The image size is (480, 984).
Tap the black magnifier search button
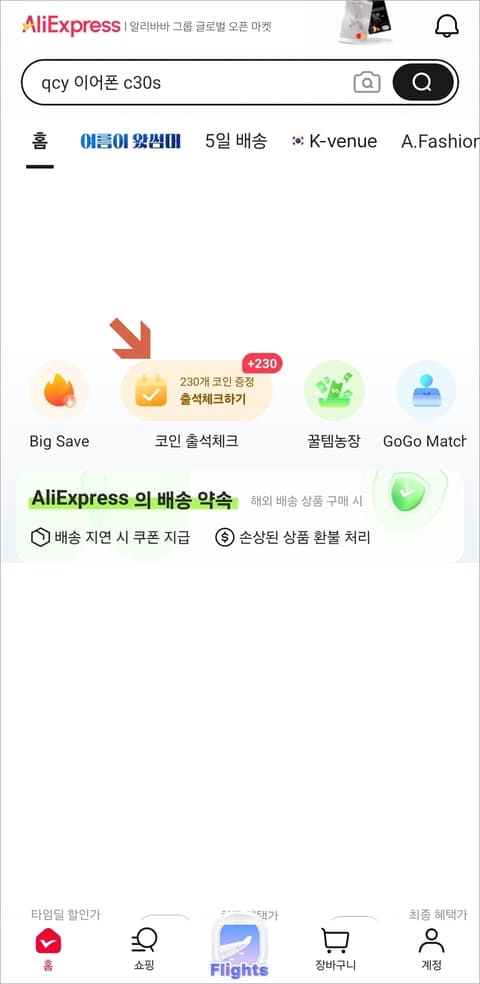pos(423,82)
